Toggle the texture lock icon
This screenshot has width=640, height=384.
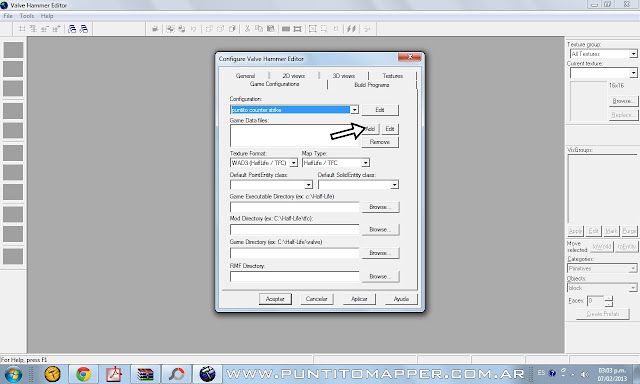(336, 29)
